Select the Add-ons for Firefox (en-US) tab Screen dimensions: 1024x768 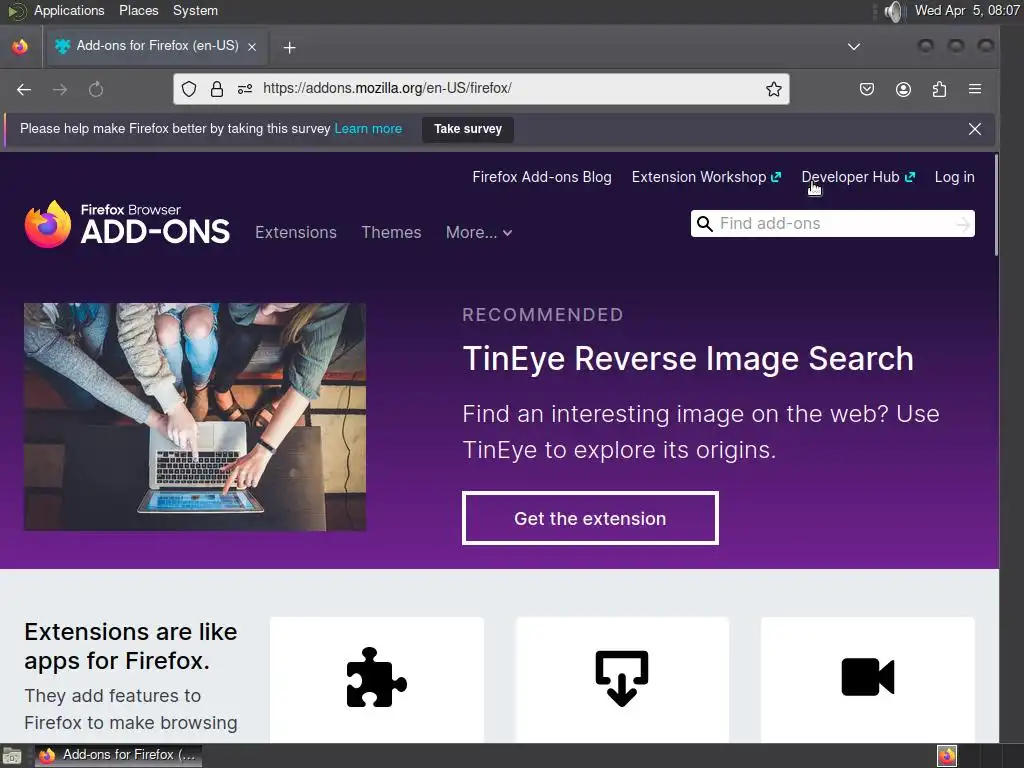(x=157, y=46)
